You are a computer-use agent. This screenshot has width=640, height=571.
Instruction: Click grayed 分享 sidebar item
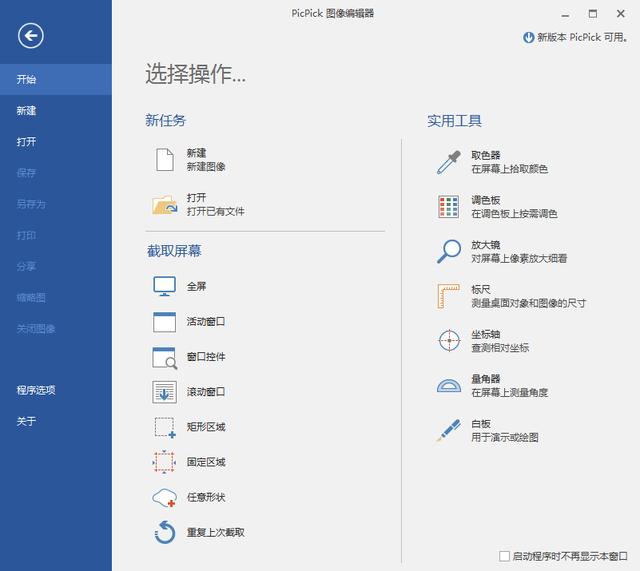pyautogui.click(x=56, y=266)
